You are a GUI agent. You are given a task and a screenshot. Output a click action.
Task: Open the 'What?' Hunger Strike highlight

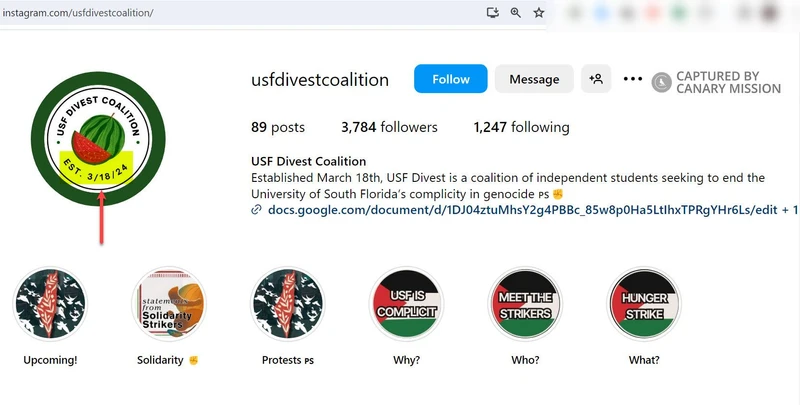click(x=645, y=304)
